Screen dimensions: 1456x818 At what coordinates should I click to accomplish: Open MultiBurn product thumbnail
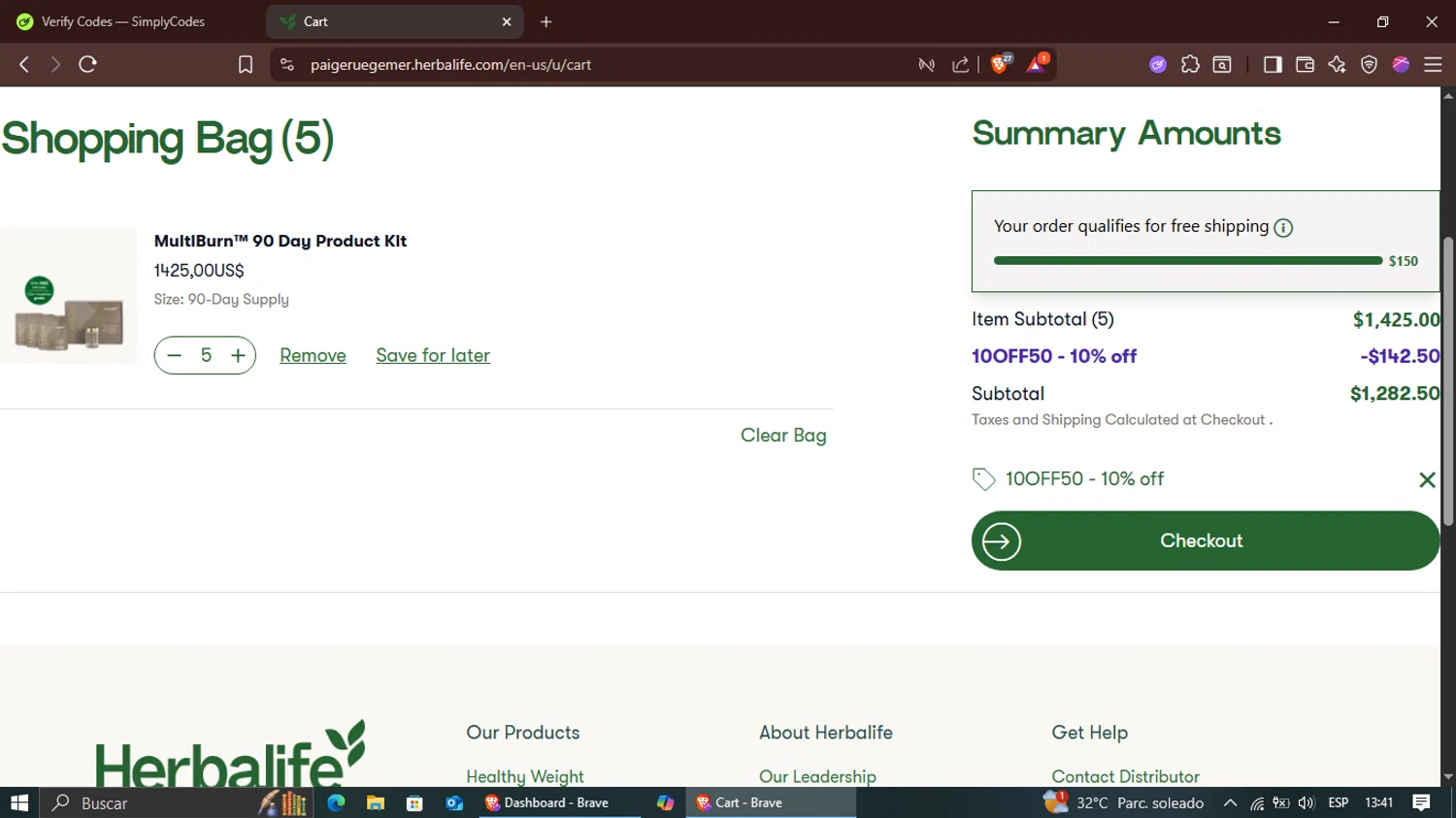(68, 296)
